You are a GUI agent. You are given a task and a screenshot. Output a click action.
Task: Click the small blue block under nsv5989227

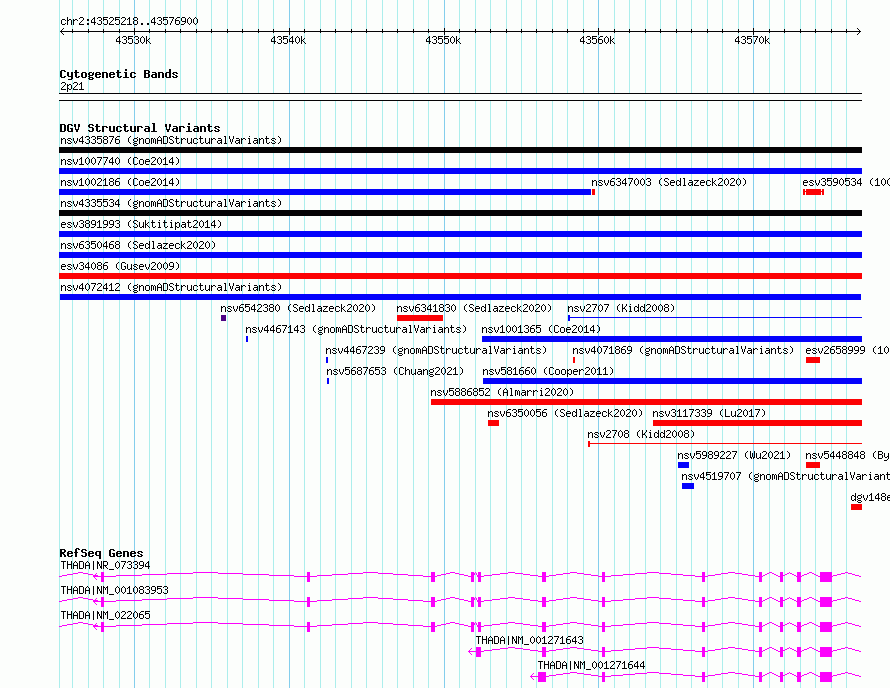683,465
